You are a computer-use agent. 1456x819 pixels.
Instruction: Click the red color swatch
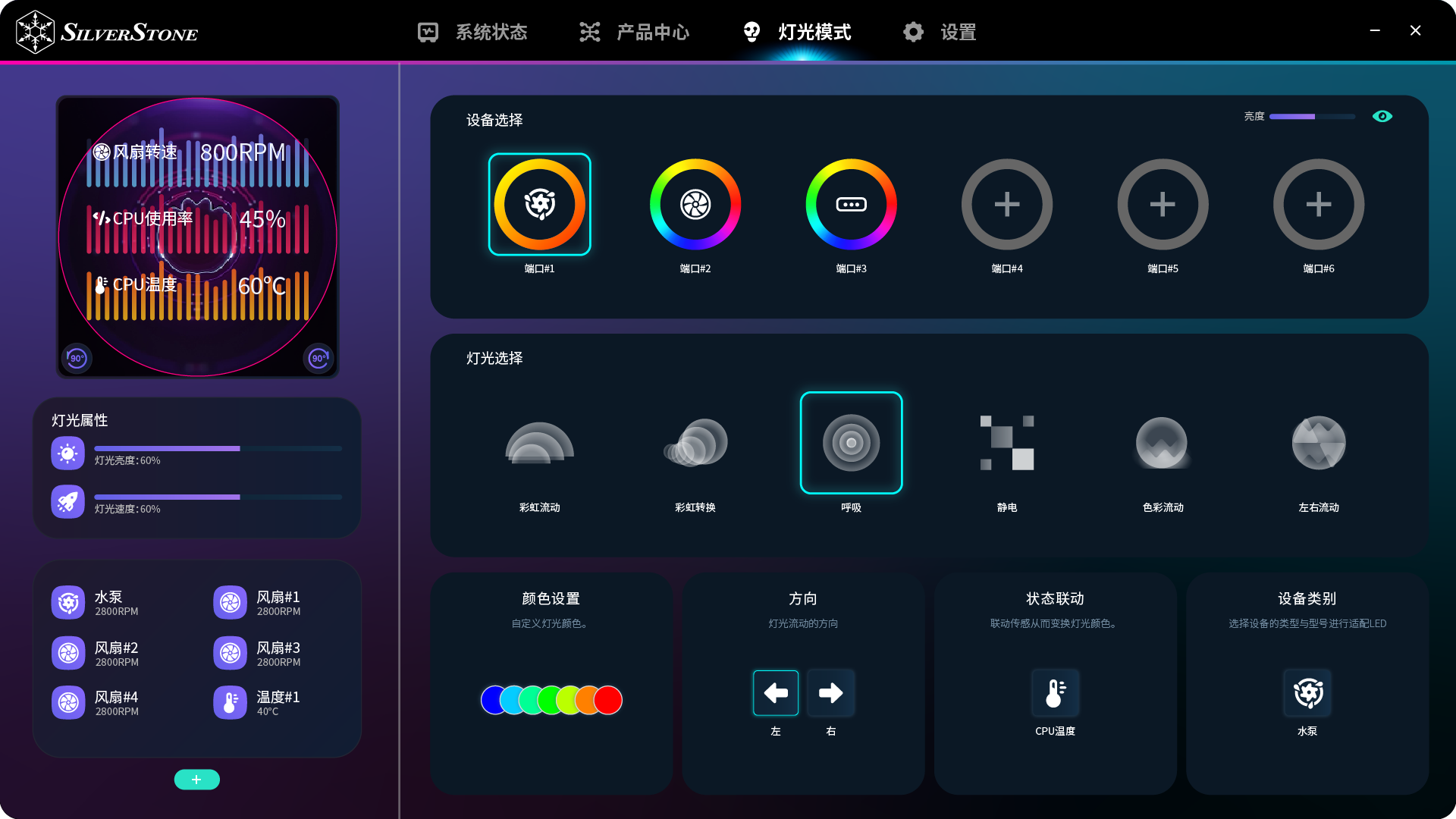608,700
